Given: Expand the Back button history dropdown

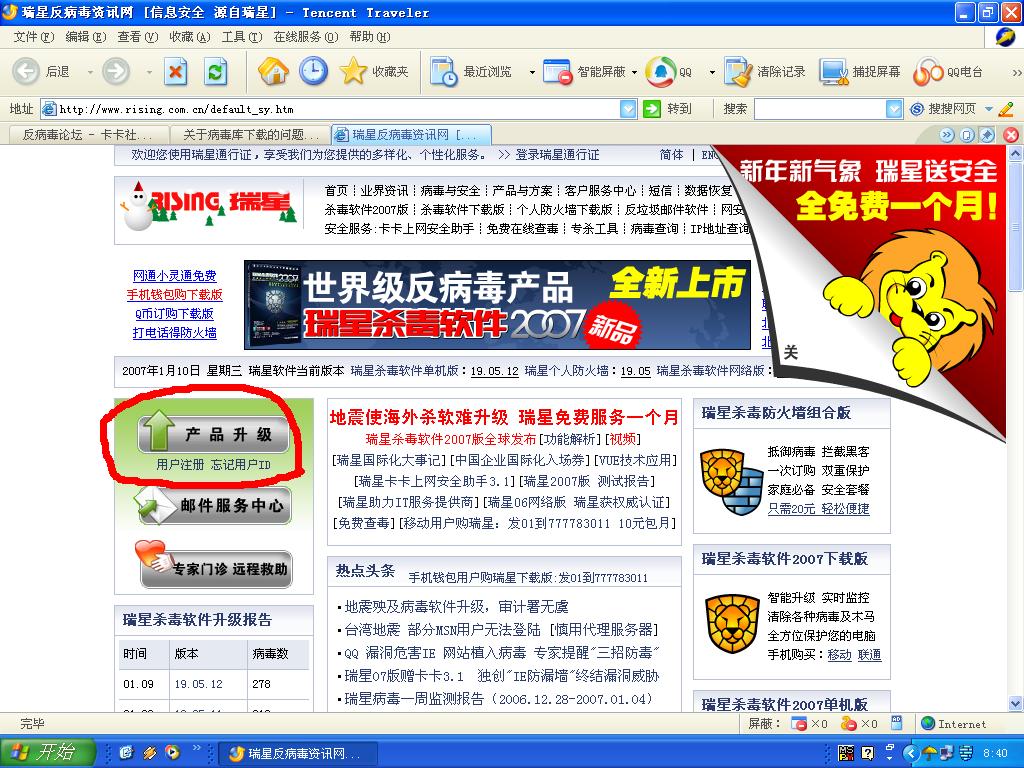Looking at the screenshot, I should point(90,72).
